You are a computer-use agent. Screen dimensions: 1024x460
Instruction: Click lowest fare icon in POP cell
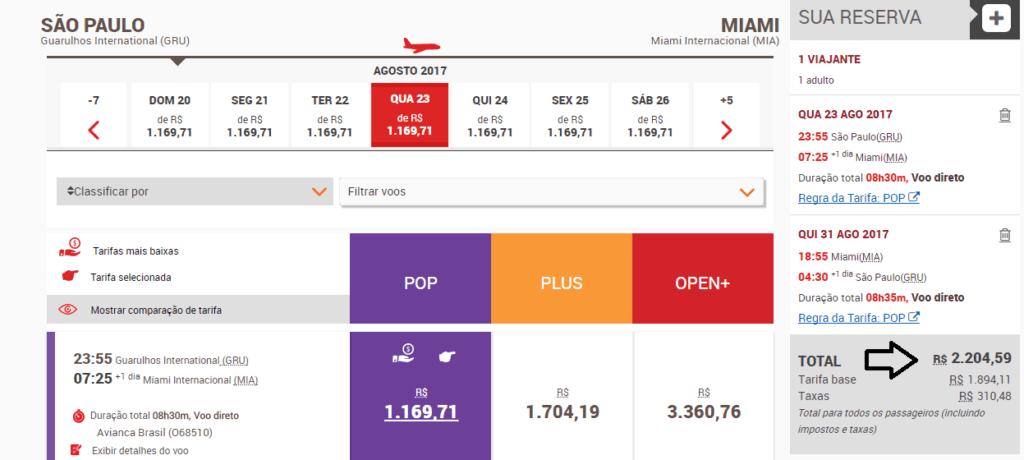tap(402, 355)
